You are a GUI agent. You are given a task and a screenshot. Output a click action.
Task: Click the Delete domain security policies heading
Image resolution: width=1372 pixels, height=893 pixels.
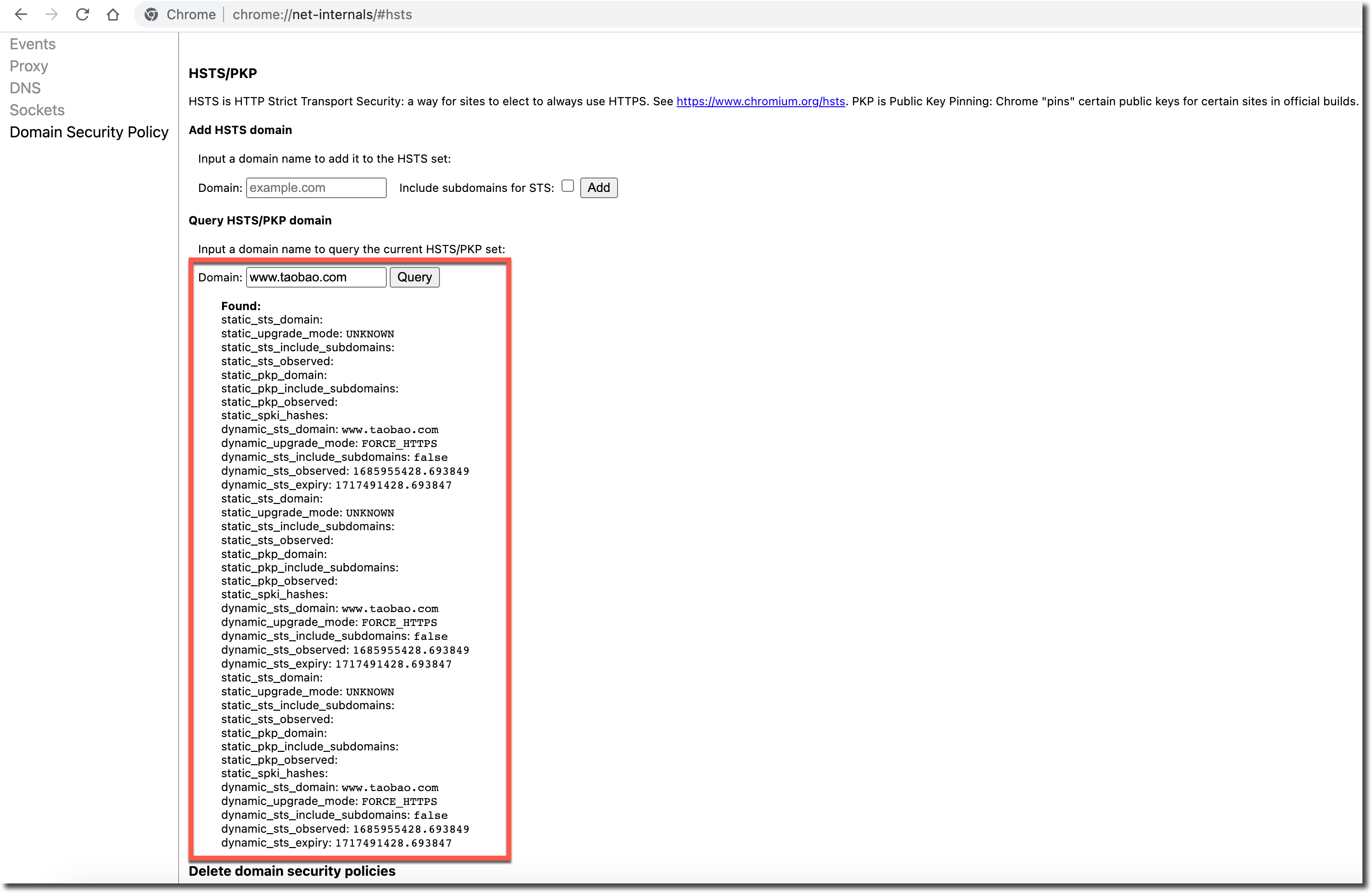pos(292,871)
